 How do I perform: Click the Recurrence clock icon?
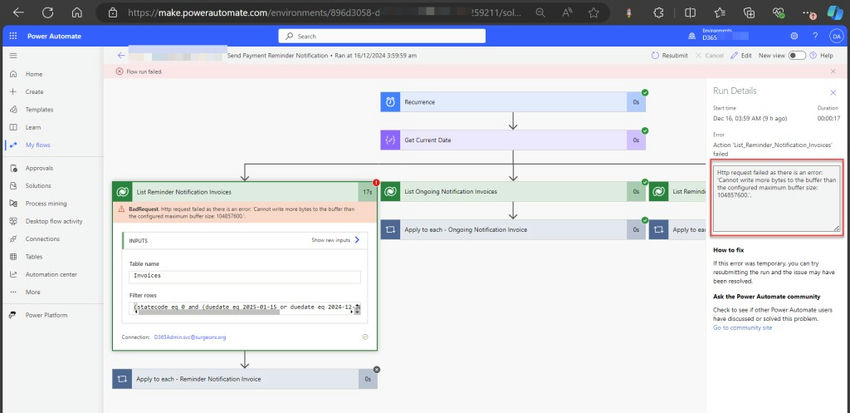[390, 102]
